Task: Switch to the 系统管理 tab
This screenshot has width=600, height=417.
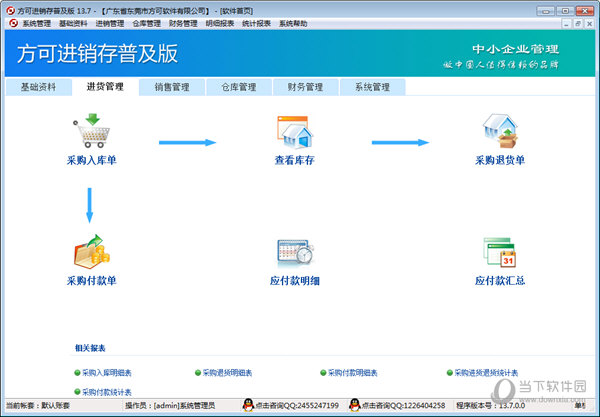Action: pos(373,87)
